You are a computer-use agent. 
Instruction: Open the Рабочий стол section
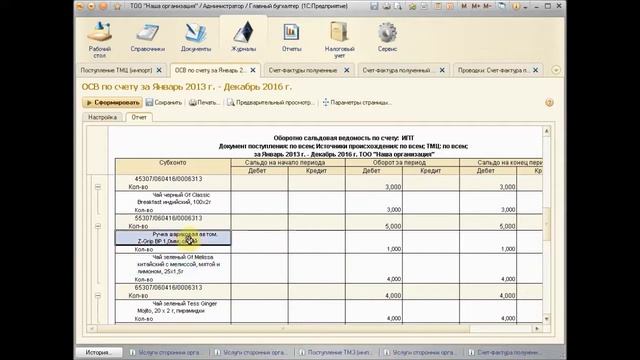pos(100,40)
